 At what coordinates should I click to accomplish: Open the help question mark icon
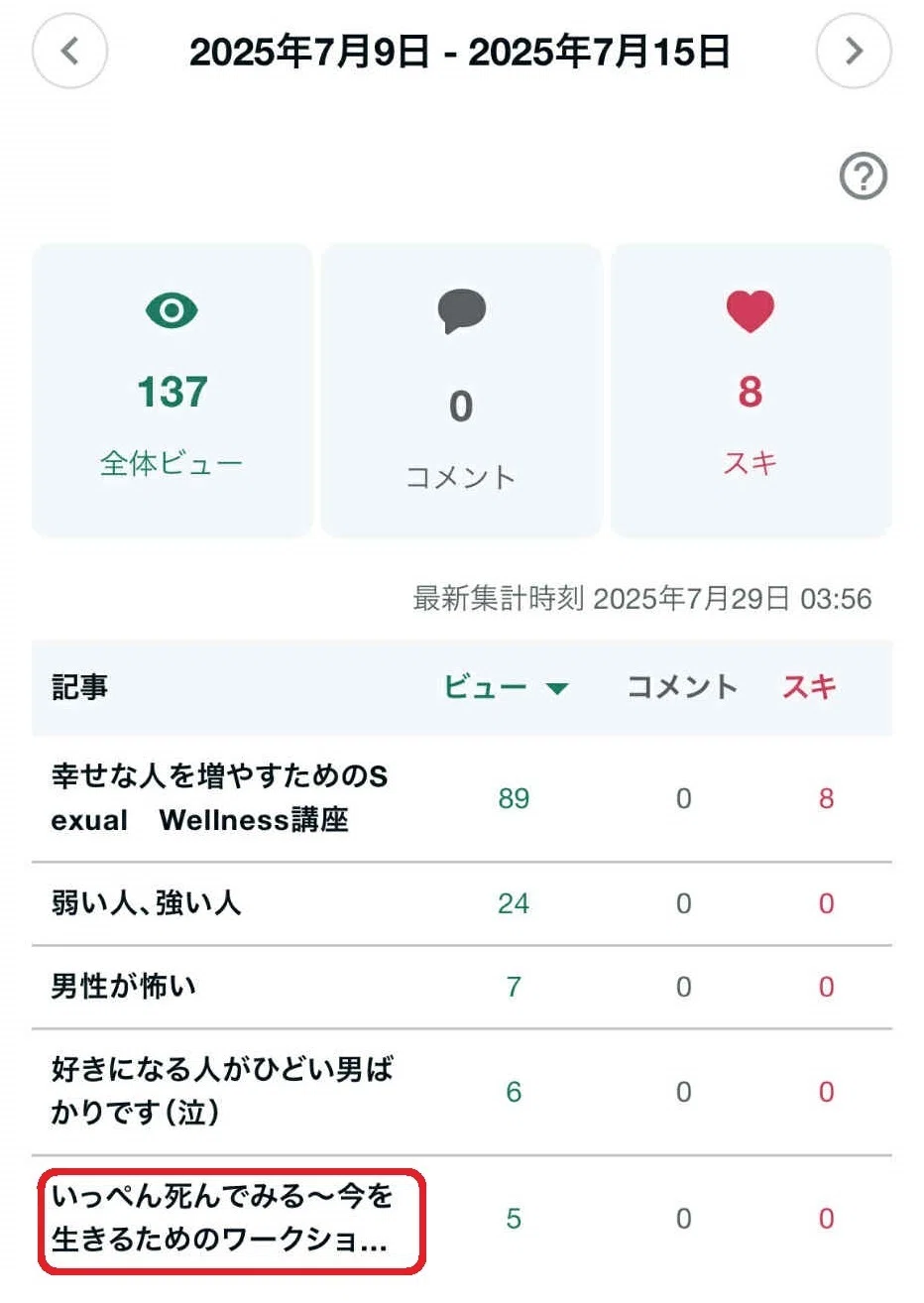pos(863,178)
